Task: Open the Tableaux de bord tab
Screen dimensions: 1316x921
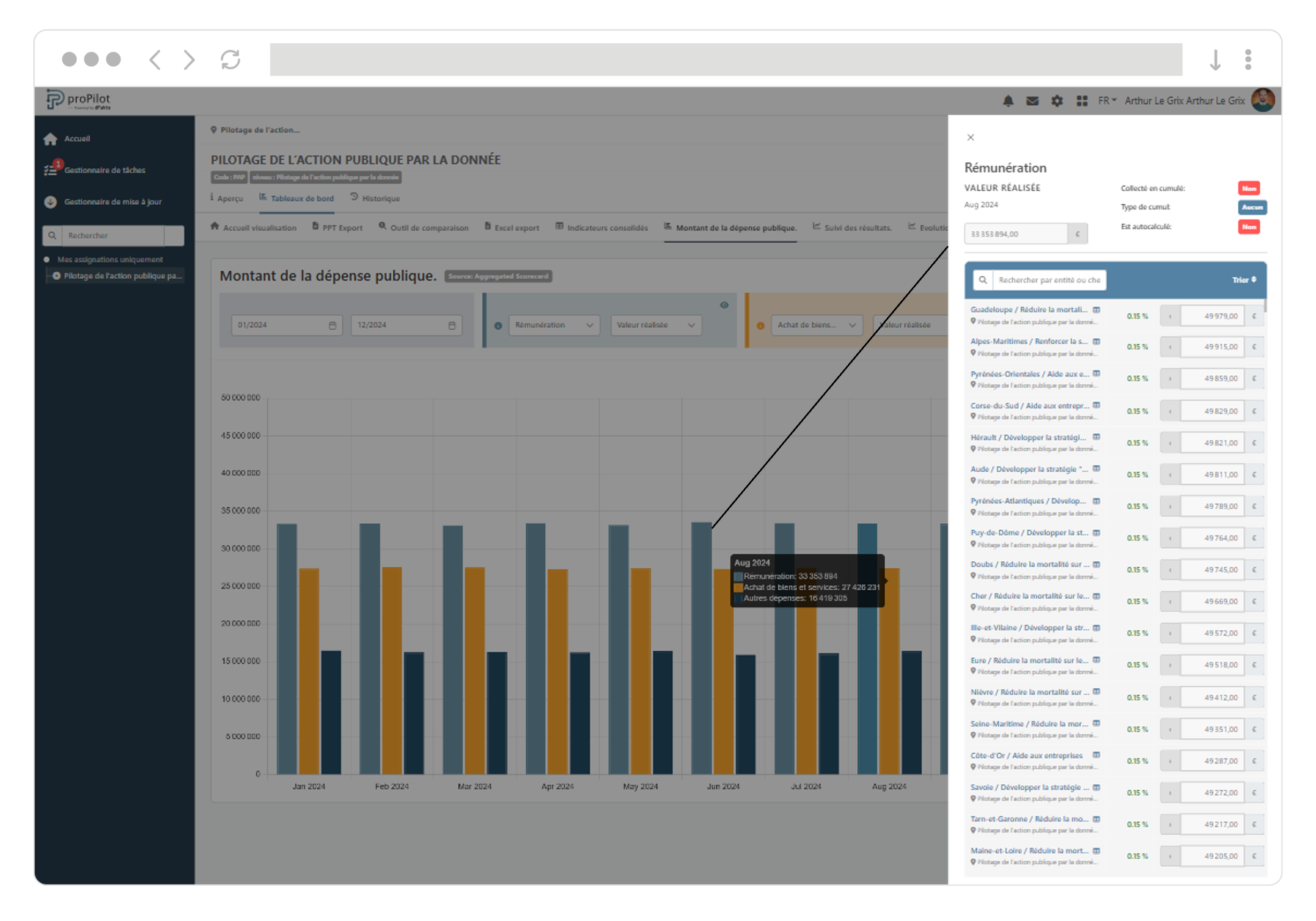Action: click(296, 198)
